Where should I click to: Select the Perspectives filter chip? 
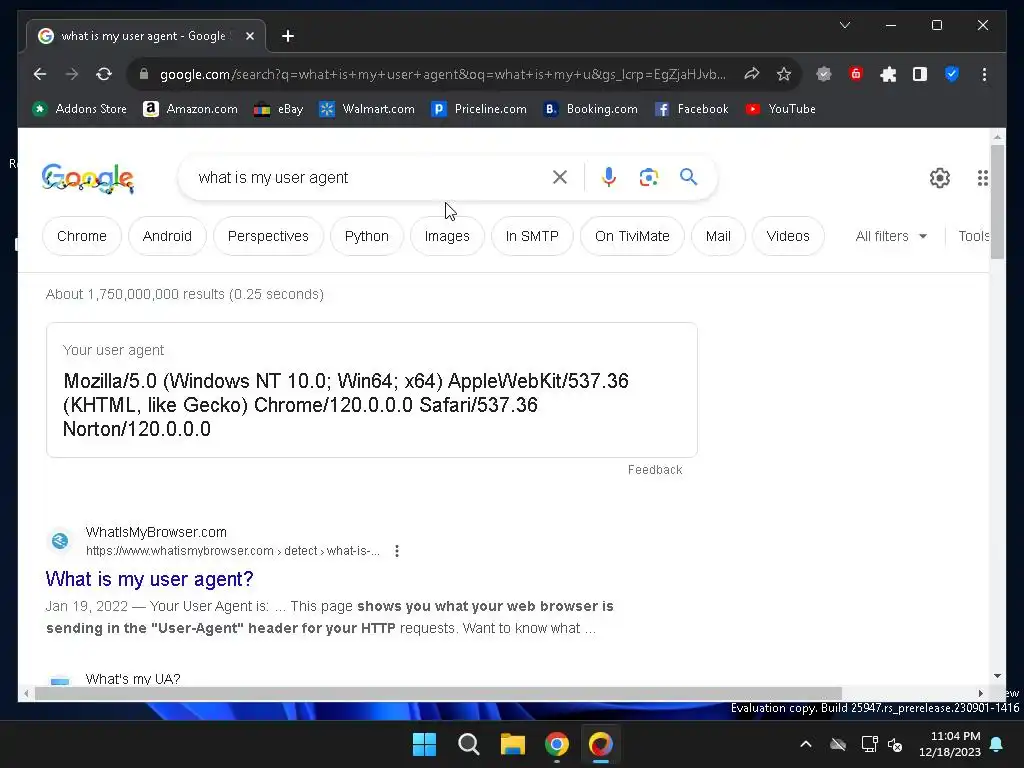click(268, 236)
